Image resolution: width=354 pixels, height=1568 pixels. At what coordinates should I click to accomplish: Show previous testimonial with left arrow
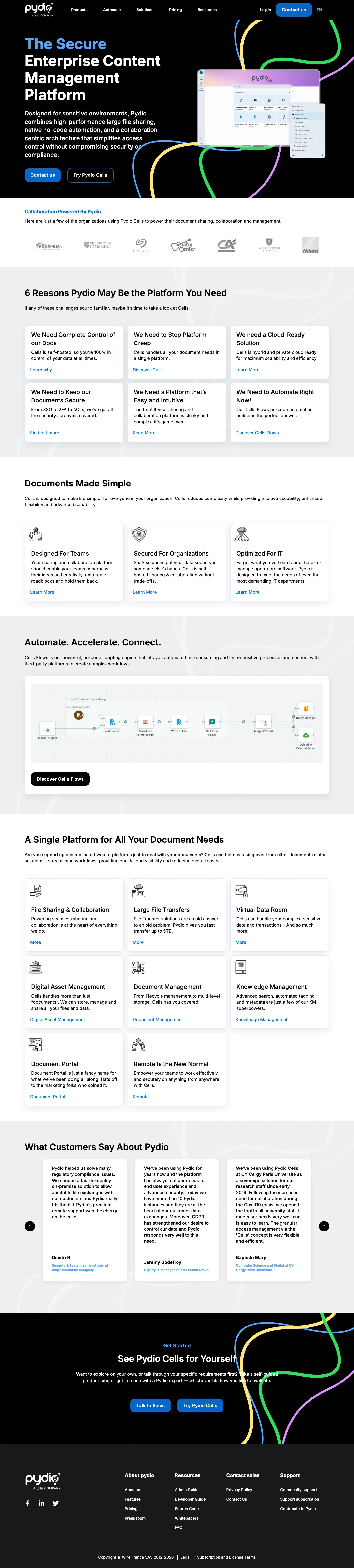click(30, 1226)
